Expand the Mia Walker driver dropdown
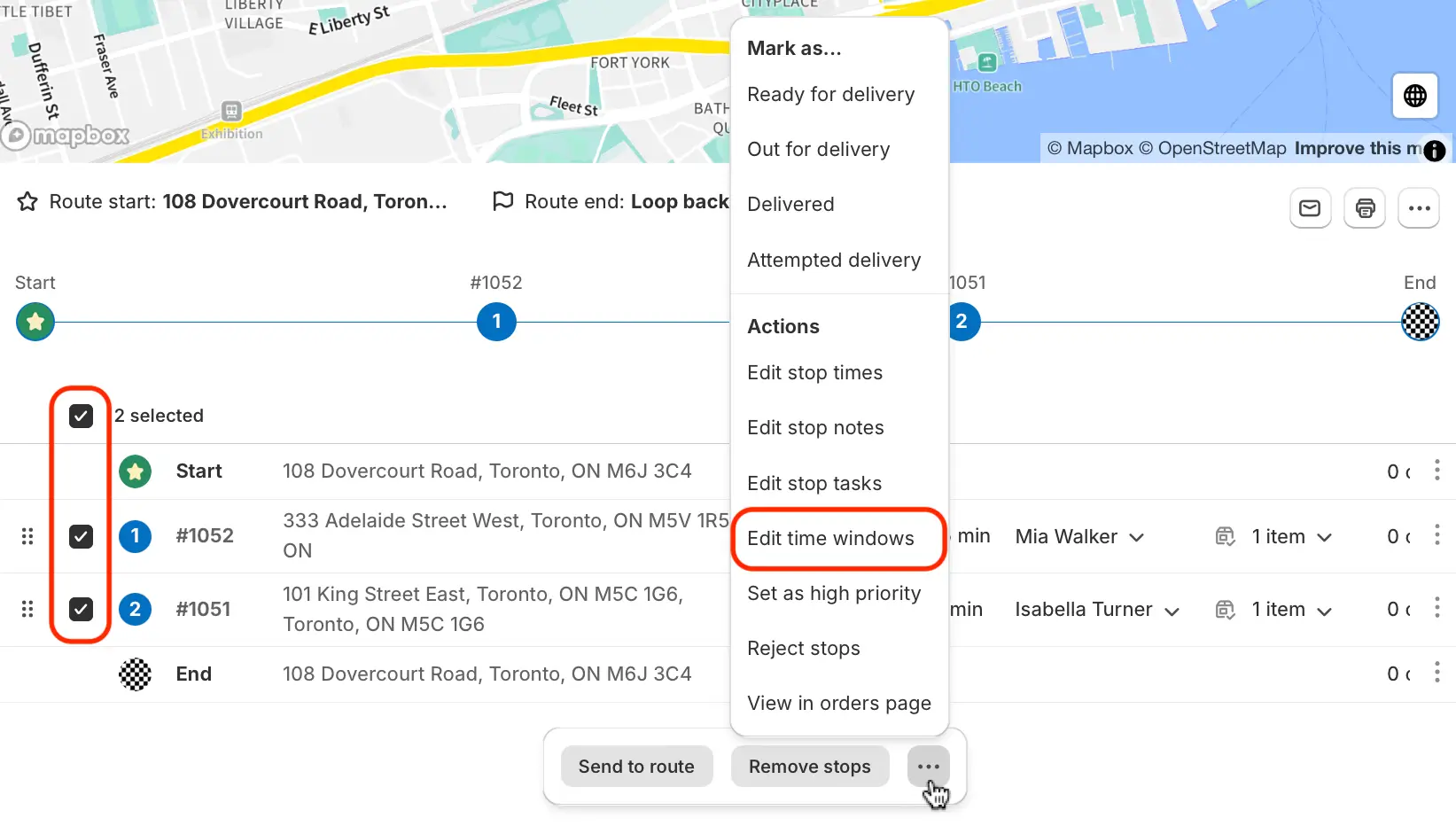The height and width of the screenshot is (826, 1456). pos(1080,536)
